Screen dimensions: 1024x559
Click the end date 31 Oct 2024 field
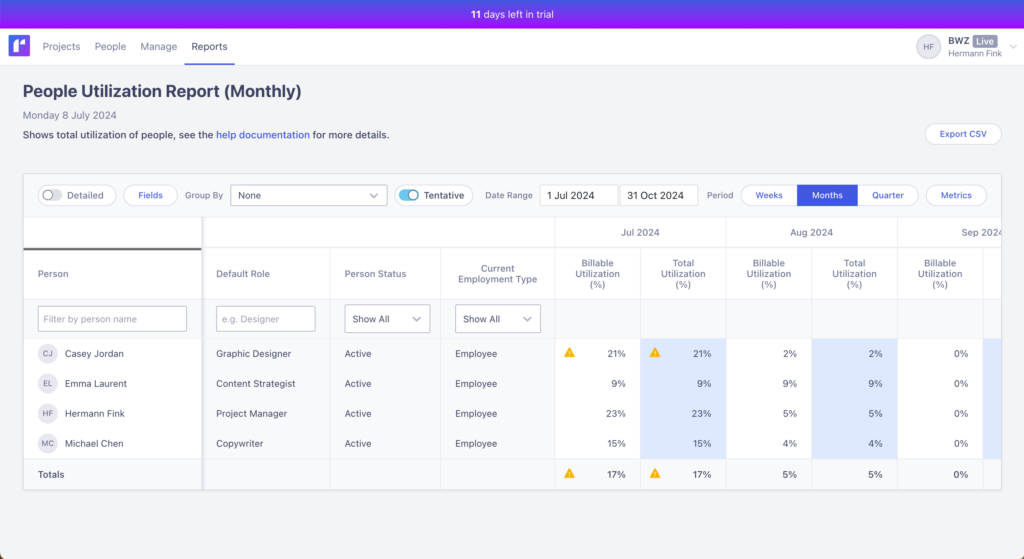point(659,195)
